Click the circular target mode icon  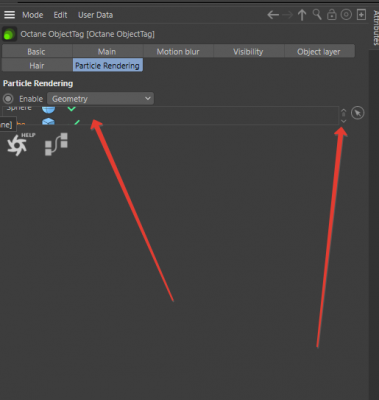346,15
